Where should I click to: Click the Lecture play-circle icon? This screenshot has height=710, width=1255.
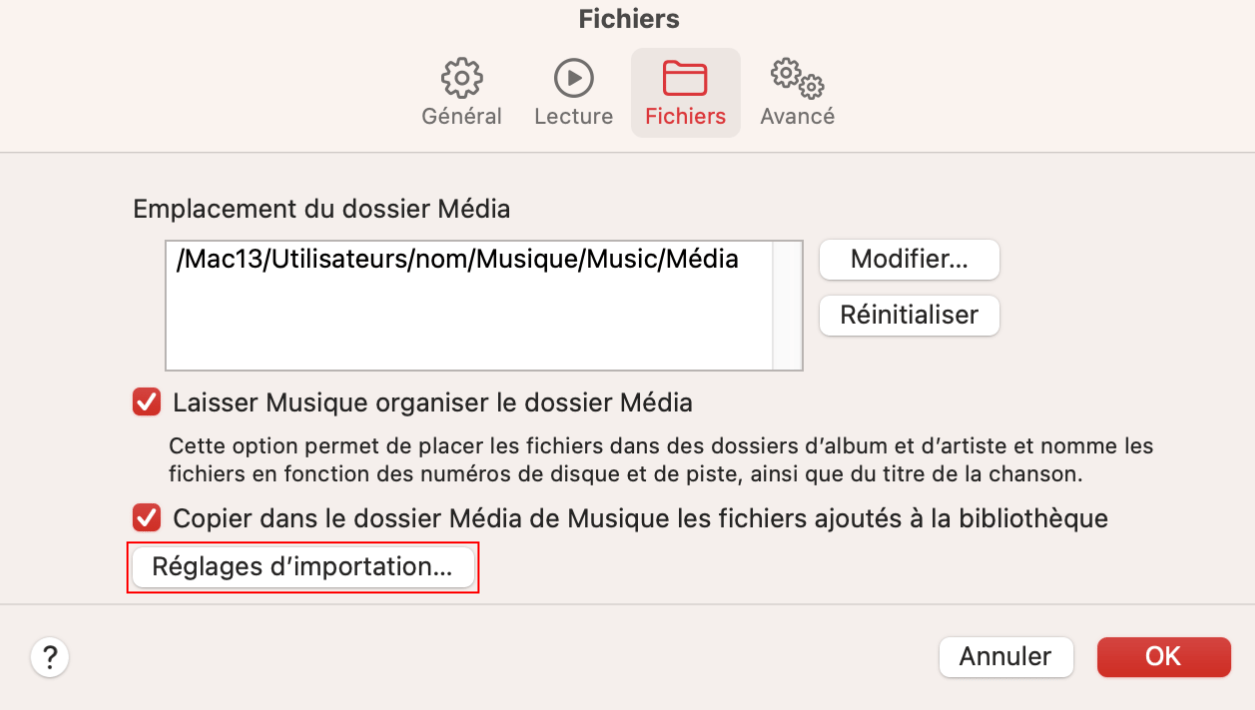573,78
